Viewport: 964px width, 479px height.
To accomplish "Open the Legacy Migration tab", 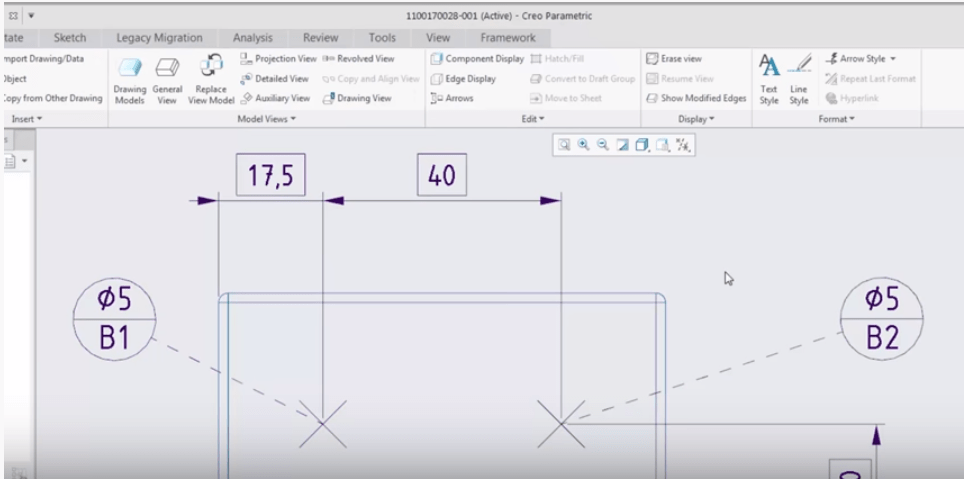I will tap(159, 38).
